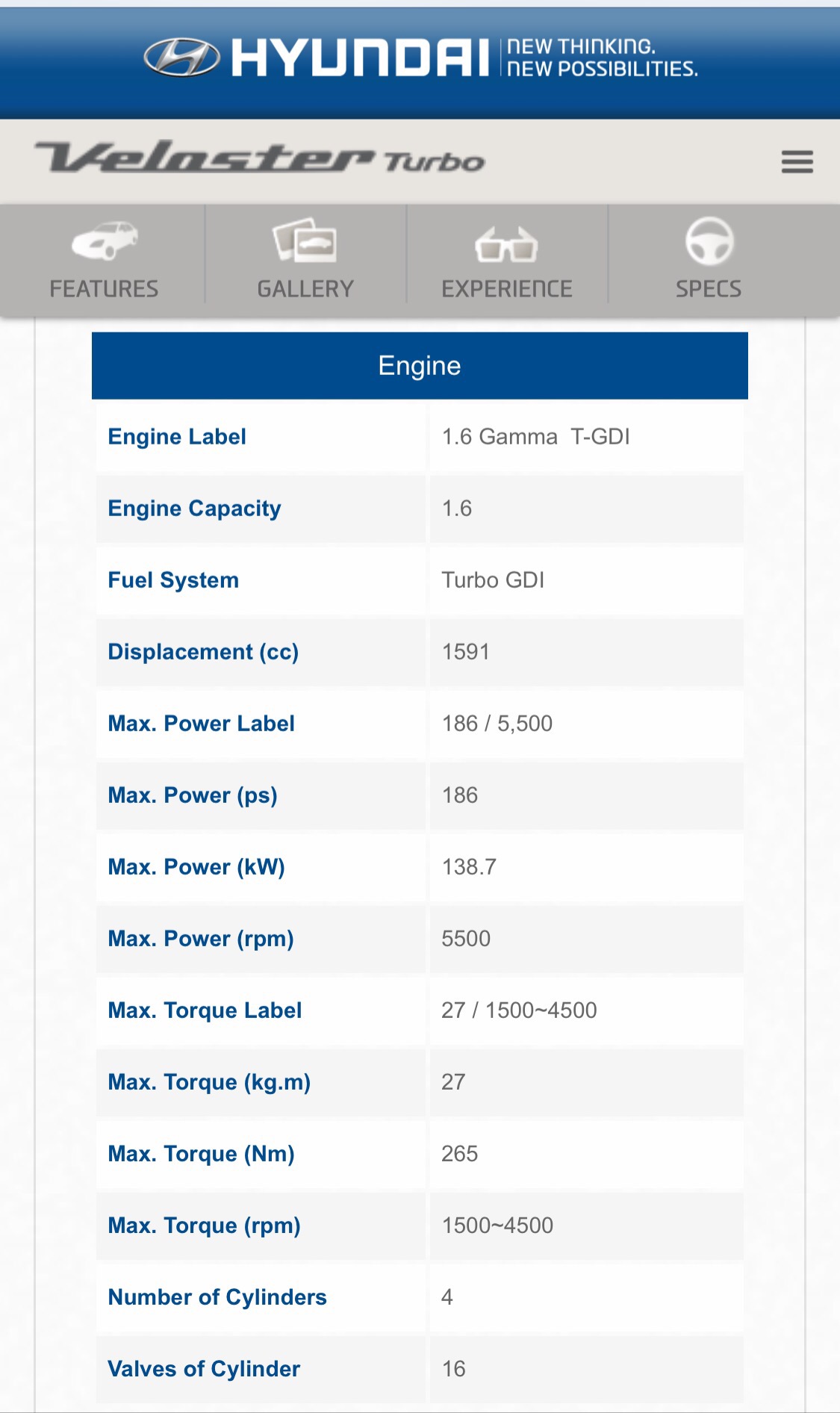
Task: Click the 'New Thinking. New Possibilities.' slogan
Action: point(603,58)
